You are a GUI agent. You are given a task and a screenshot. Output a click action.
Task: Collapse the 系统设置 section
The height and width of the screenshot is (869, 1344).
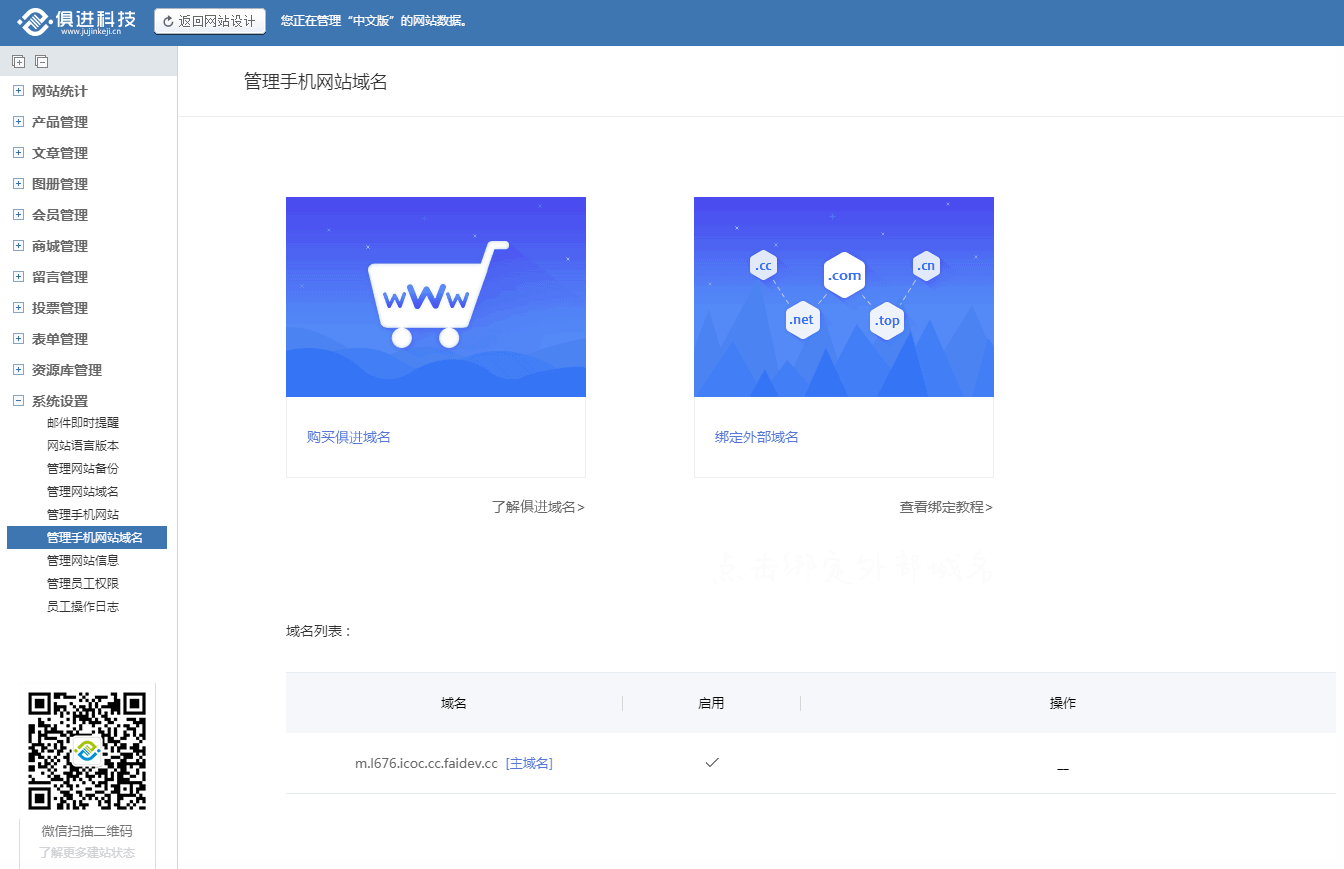(18, 401)
